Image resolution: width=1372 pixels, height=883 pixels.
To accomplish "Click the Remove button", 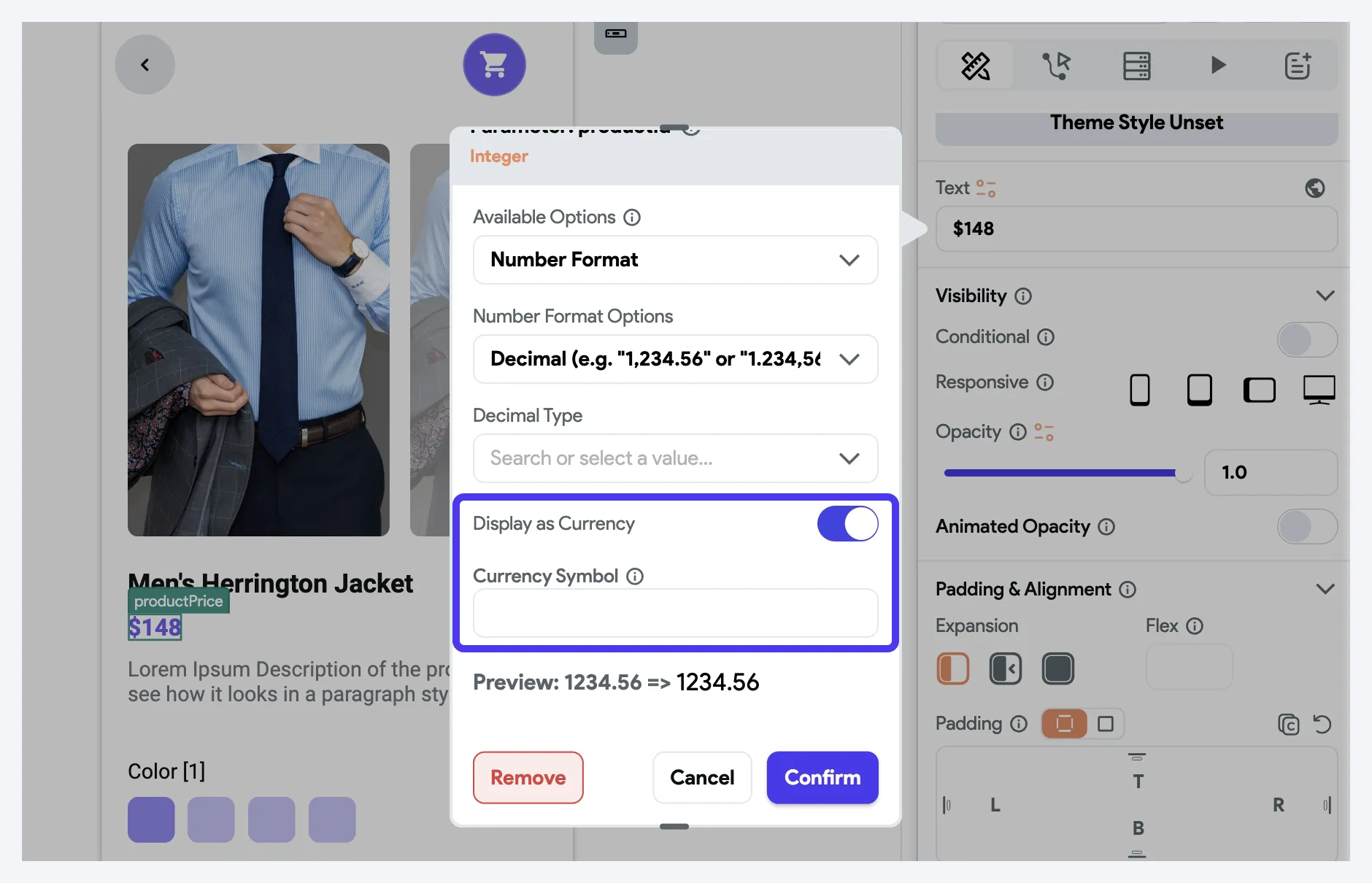I will pos(528,778).
